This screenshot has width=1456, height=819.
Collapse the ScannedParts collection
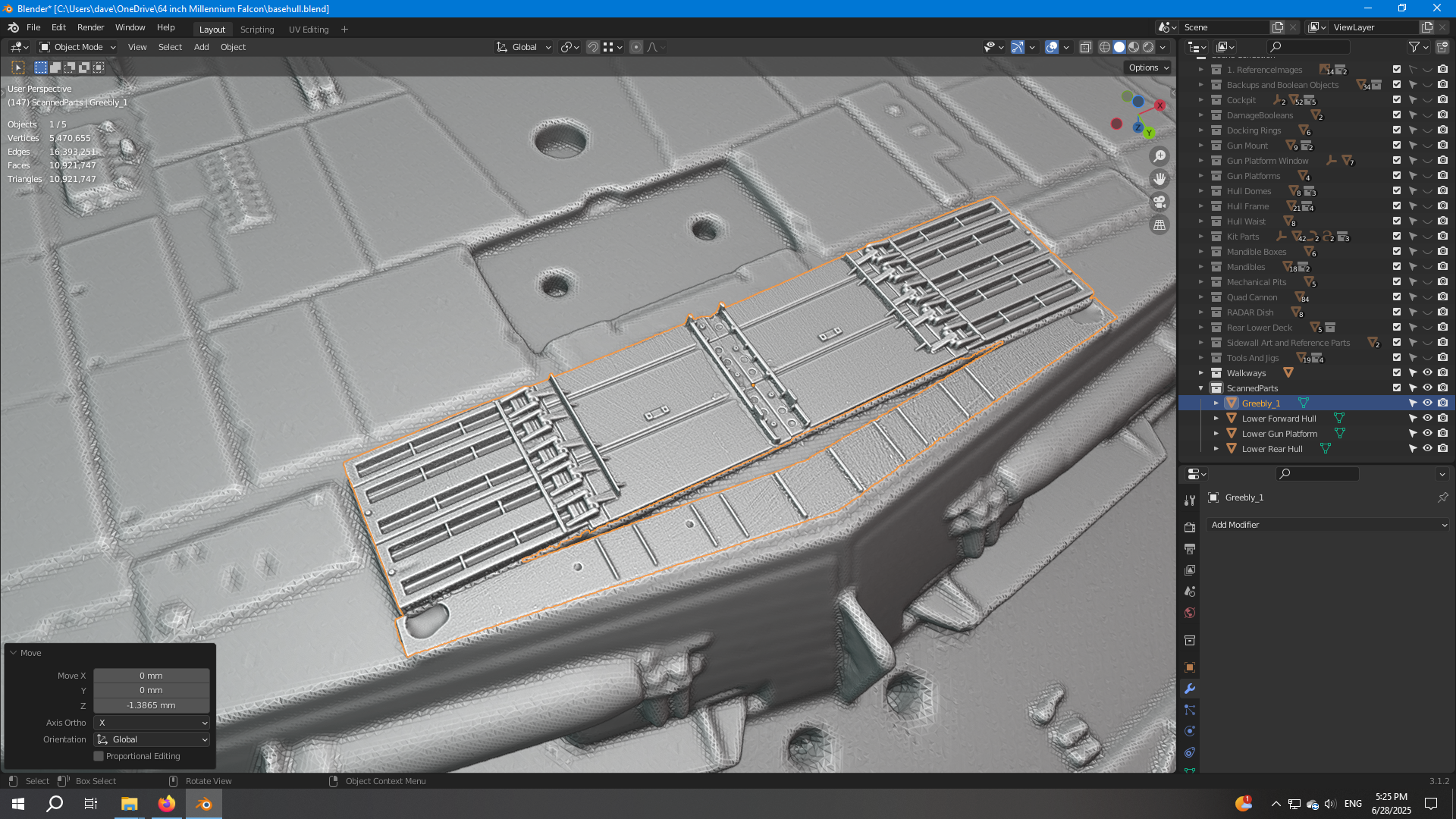tap(1201, 388)
